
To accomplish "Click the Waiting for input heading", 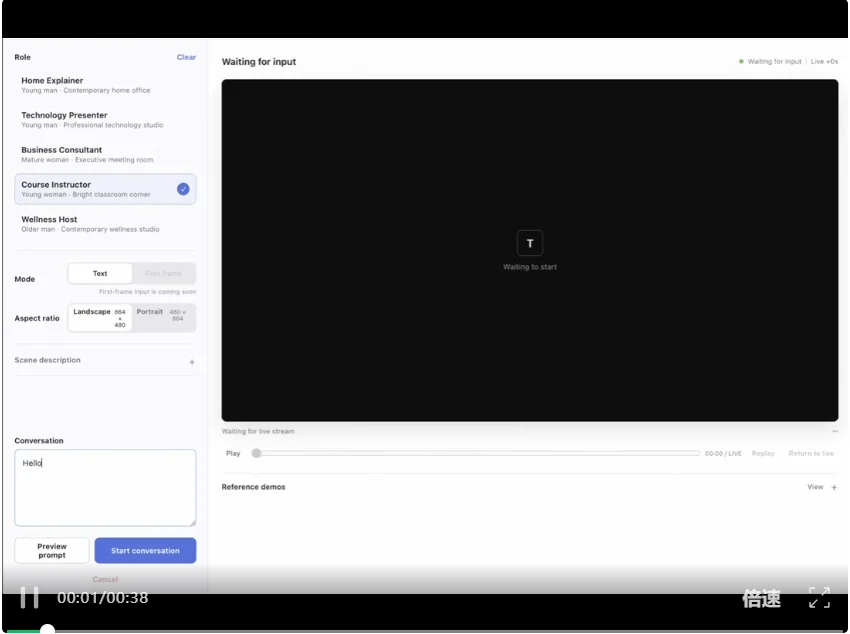I will [x=259, y=62].
